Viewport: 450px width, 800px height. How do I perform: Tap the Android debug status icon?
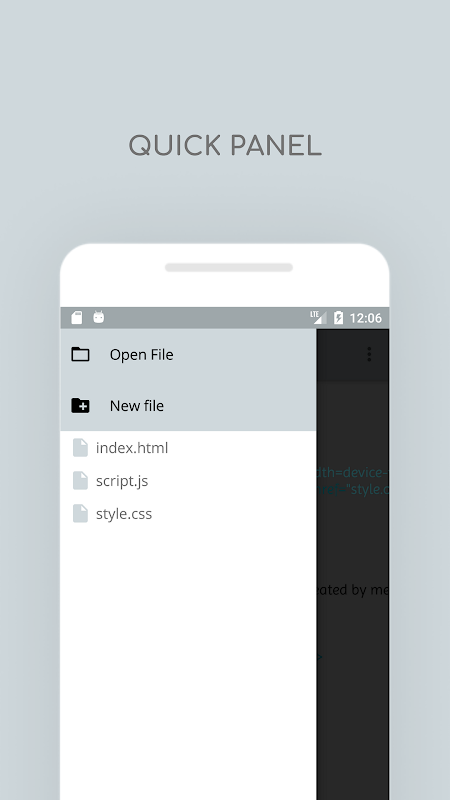98,317
